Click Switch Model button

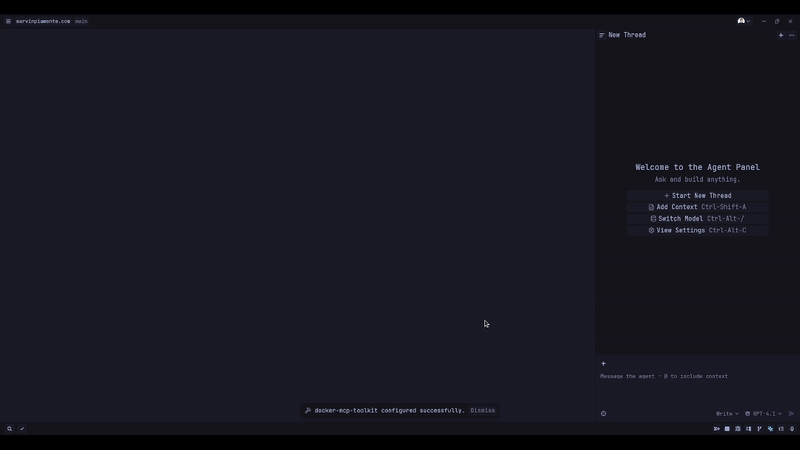click(697, 219)
